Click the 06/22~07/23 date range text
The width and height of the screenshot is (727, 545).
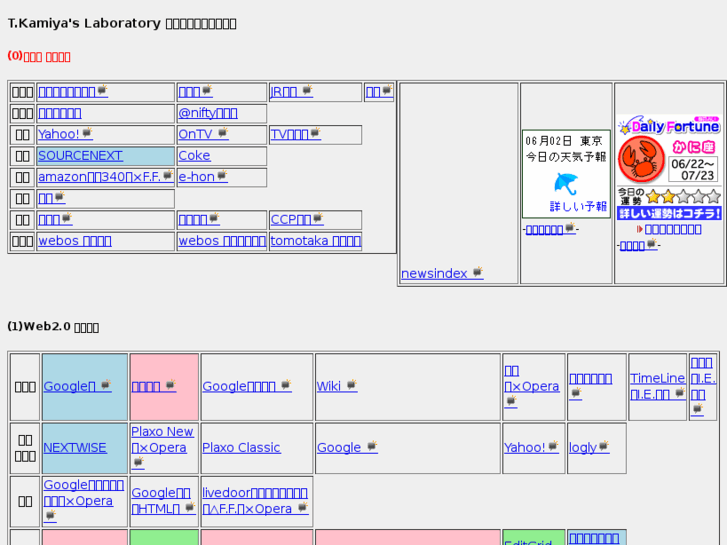(693, 170)
